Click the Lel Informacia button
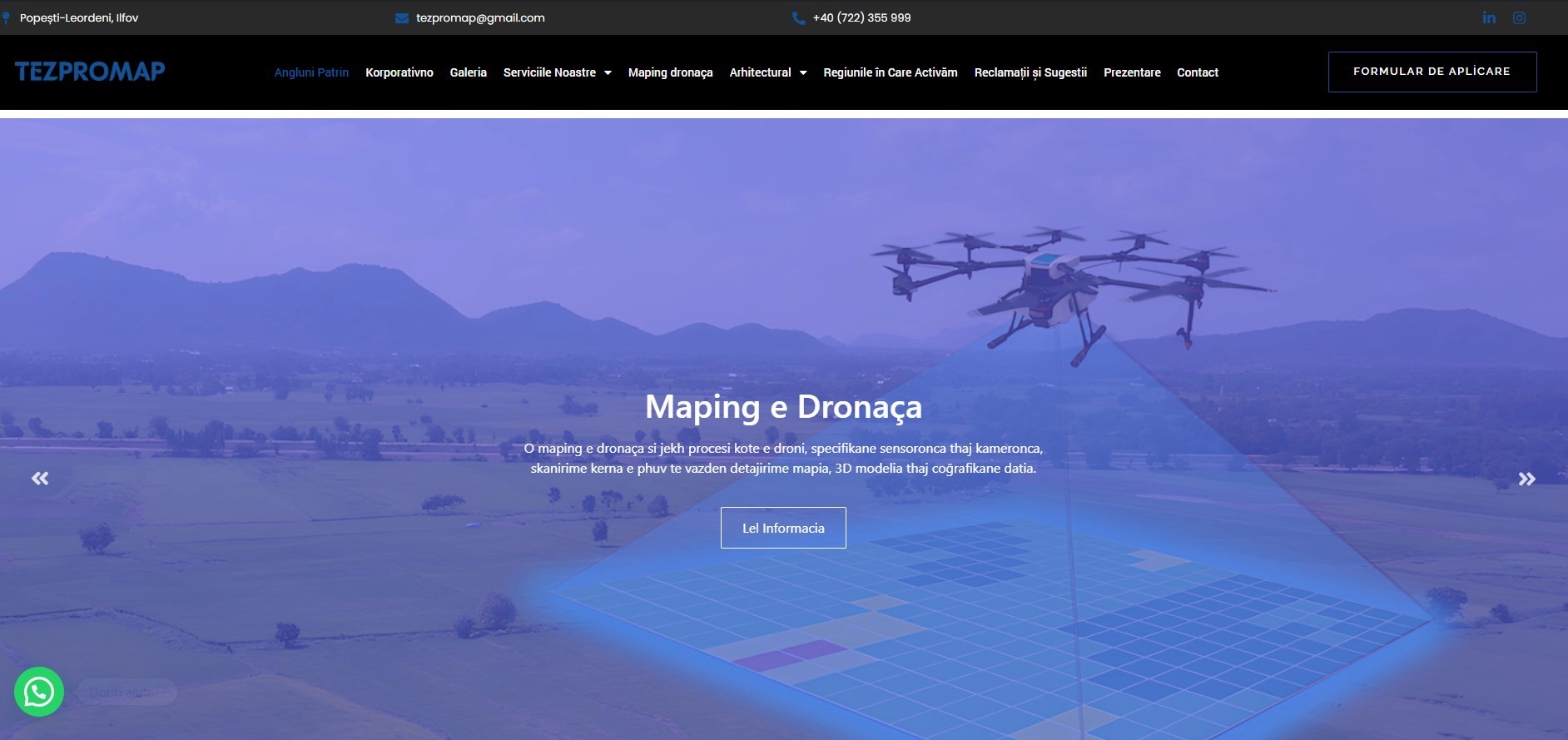This screenshot has width=1568, height=740. coord(783,528)
